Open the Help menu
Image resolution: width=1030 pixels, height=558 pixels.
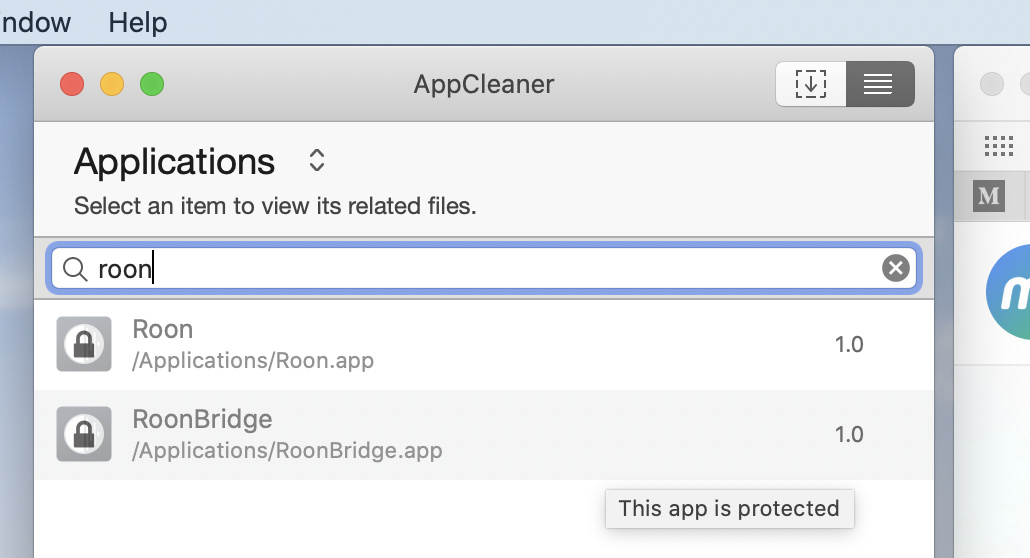coord(137,22)
